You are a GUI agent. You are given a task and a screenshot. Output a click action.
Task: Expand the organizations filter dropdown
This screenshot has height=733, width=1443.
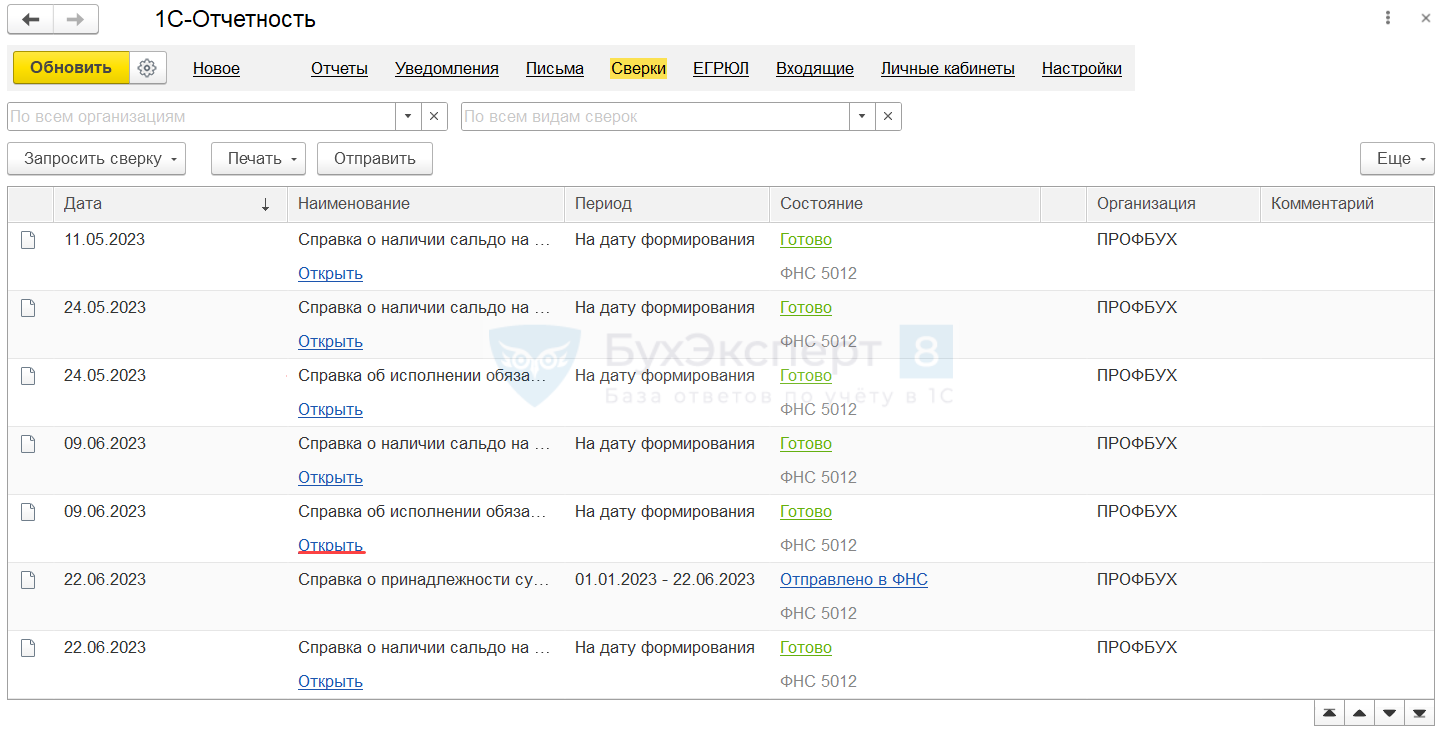[x=408, y=116]
